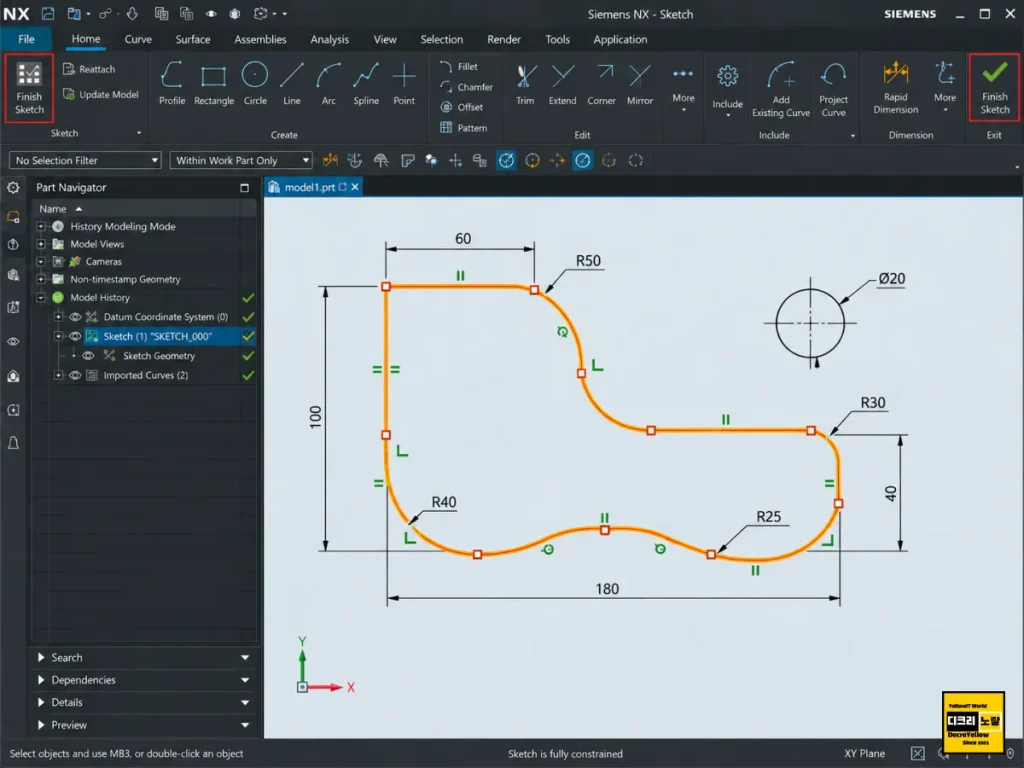The height and width of the screenshot is (768, 1024).
Task: Toggle visibility of Datum Coordinate System
Action: [x=75, y=317]
